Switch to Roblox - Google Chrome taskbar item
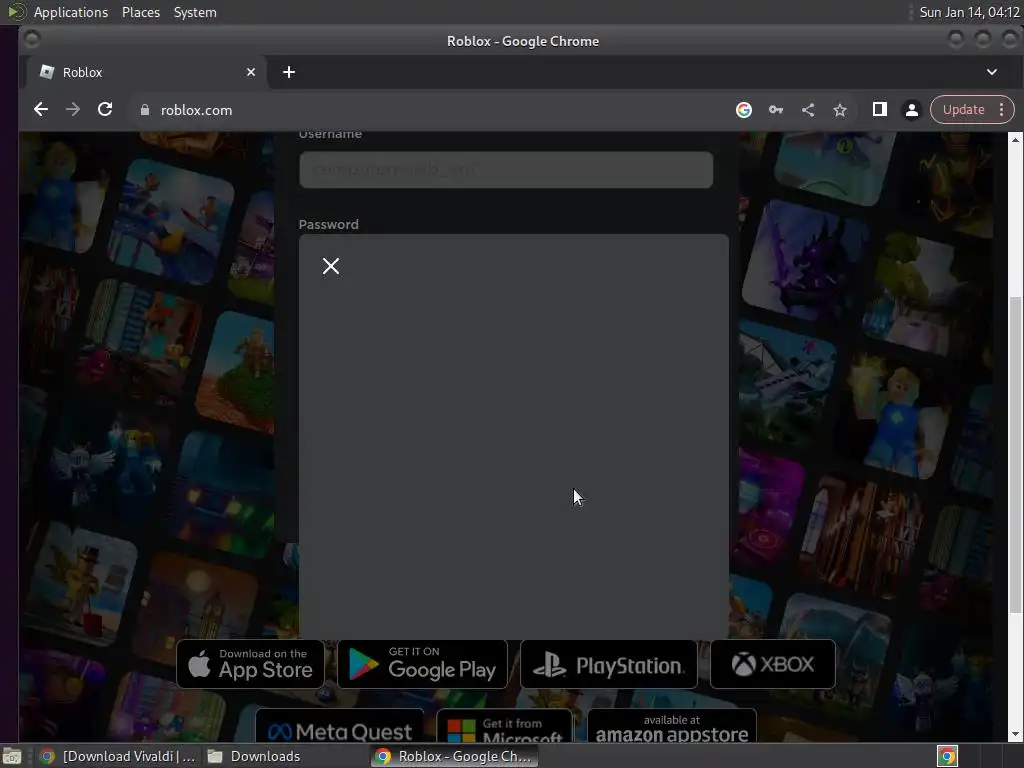The width and height of the screenshot is (1024, 768). 455,756
